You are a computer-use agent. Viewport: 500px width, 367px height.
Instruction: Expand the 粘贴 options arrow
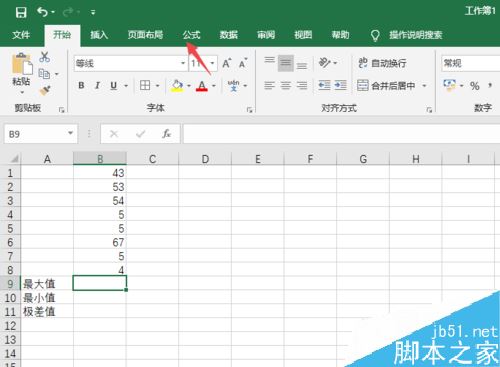22,92
